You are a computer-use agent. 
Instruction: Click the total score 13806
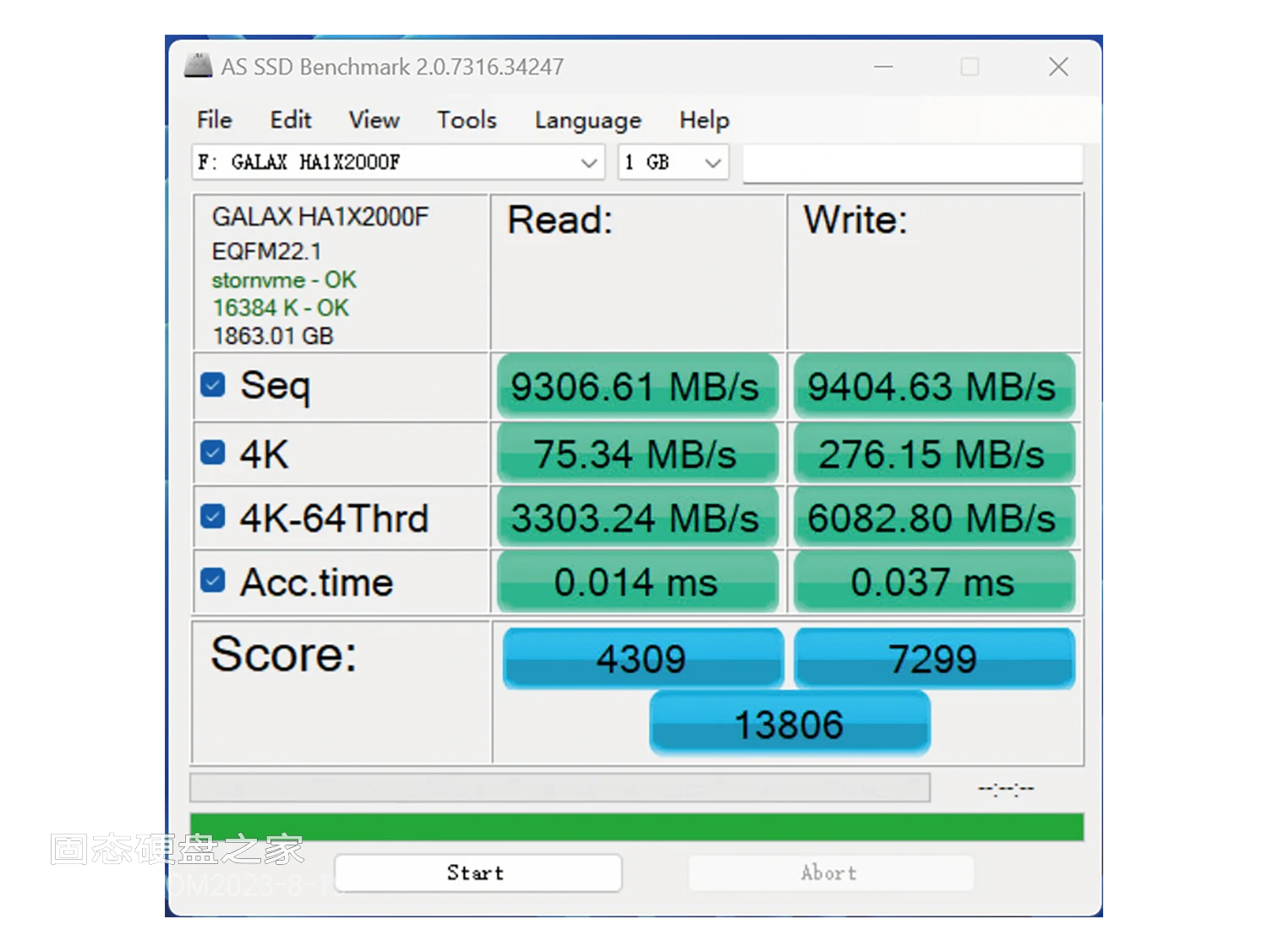790,724
